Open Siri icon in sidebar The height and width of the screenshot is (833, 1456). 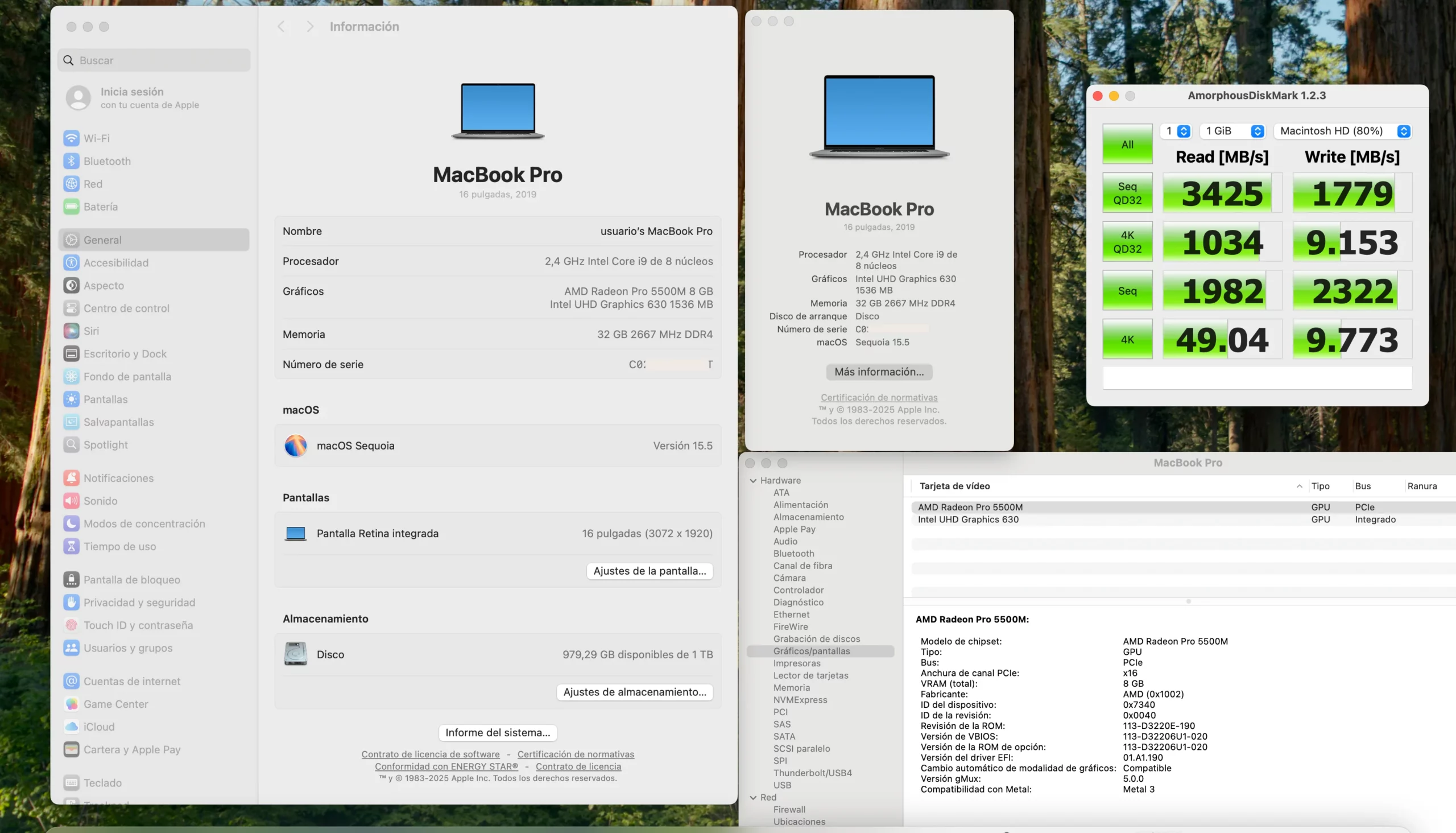(71, 331)
